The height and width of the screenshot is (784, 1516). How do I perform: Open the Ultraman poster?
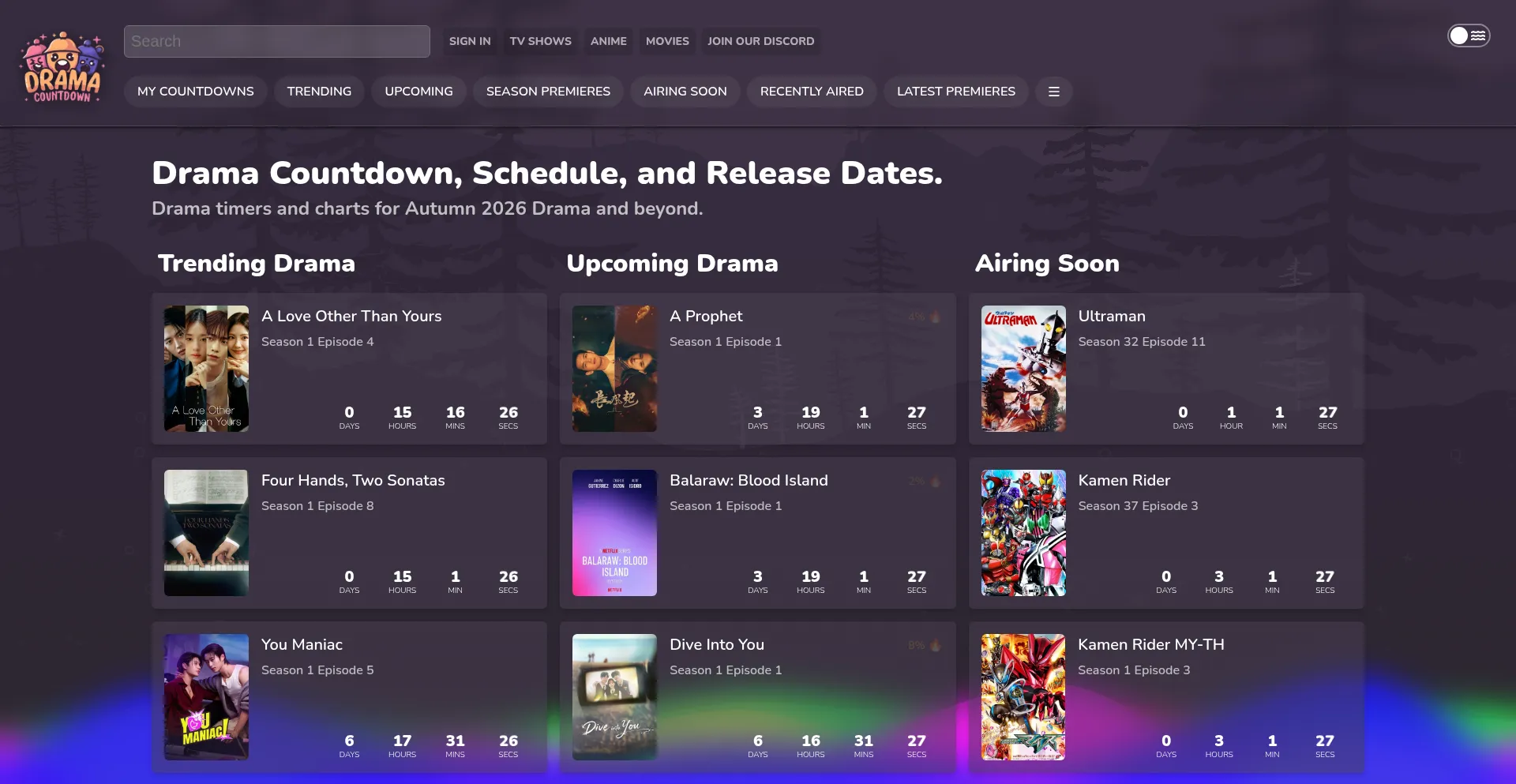tap(1023, 369)
